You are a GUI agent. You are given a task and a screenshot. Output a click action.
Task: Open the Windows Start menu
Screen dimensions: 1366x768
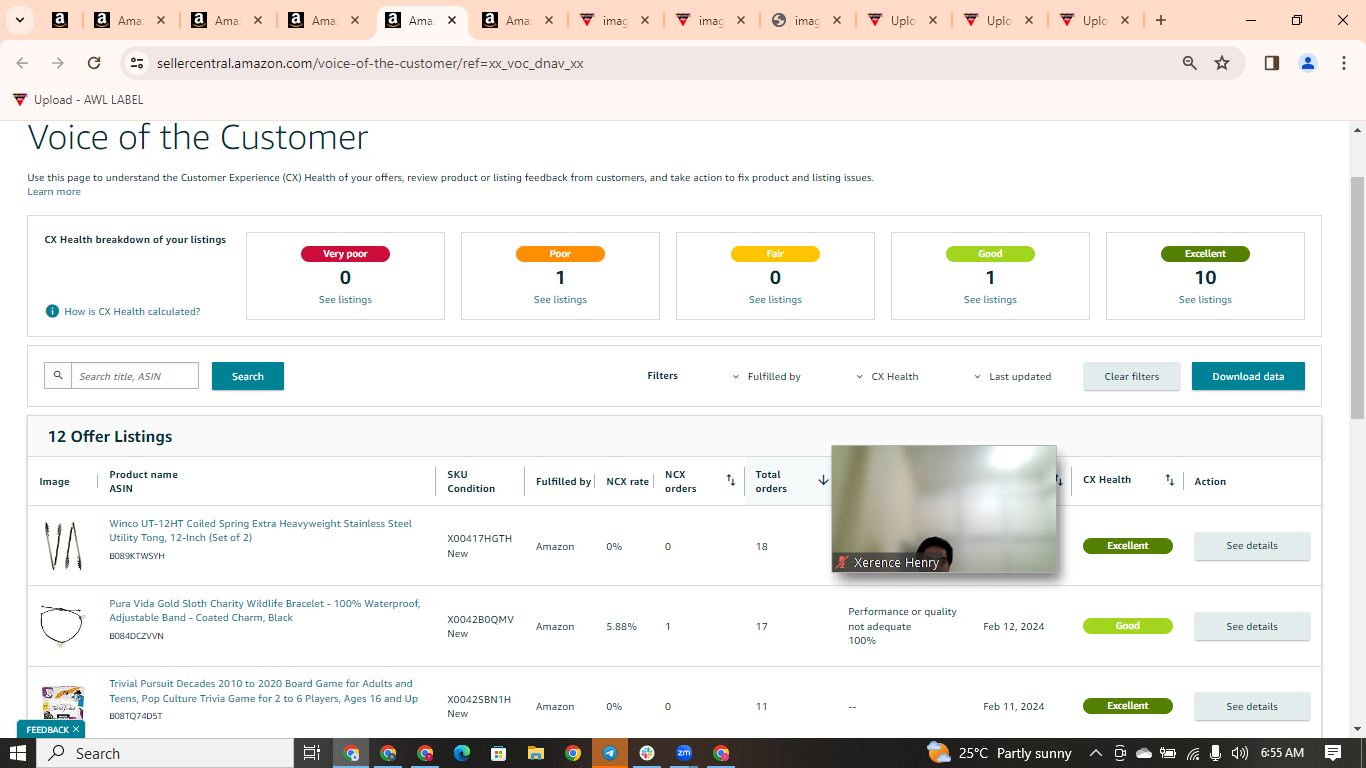click(x=18, y=753)
